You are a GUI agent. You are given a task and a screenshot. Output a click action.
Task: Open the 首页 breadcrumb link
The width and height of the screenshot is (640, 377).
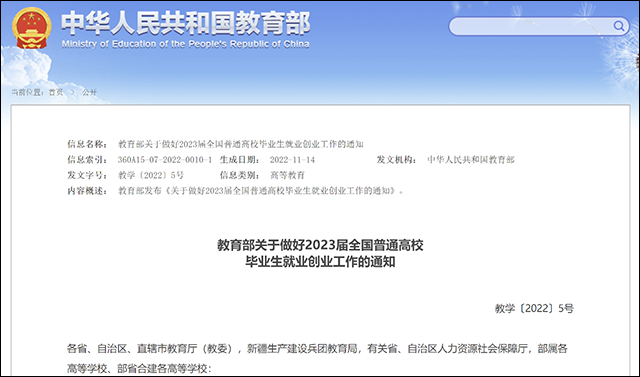pos(56,92)
